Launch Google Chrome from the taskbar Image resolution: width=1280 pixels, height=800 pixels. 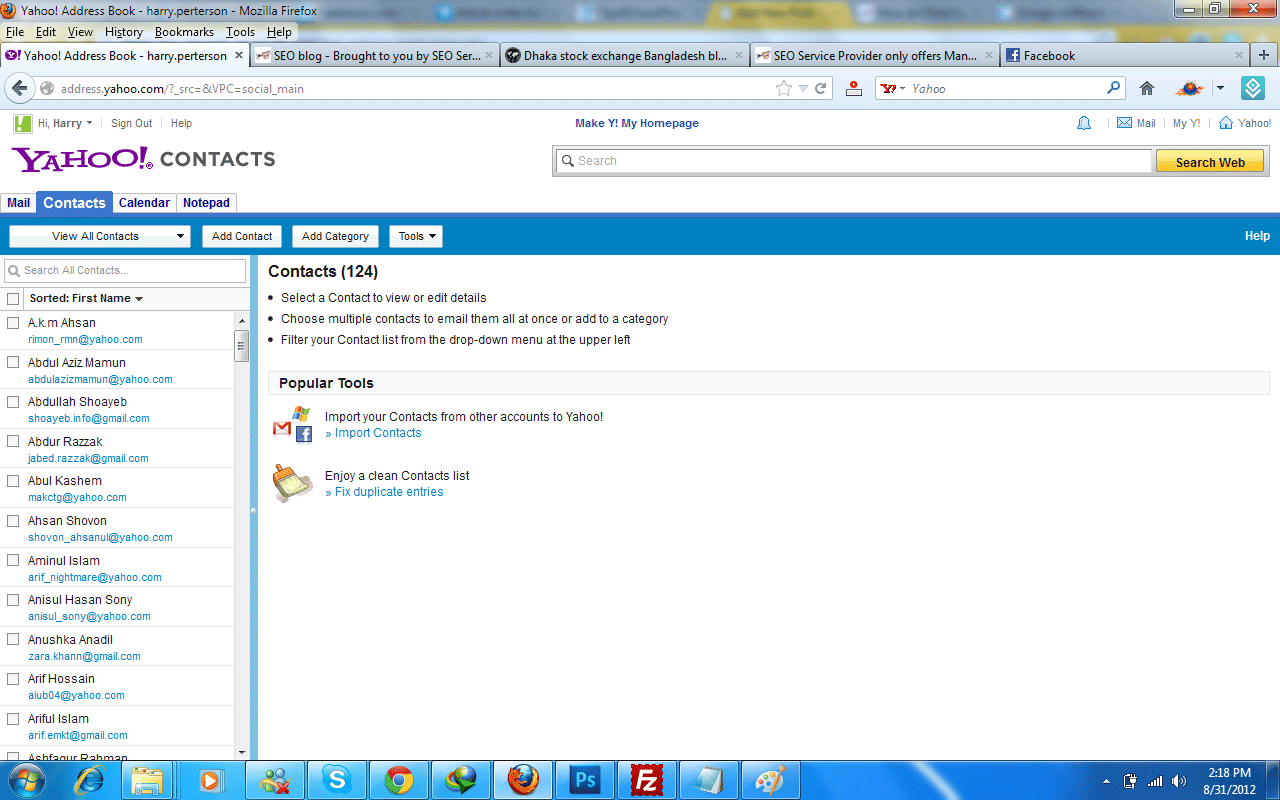[399, 780]
